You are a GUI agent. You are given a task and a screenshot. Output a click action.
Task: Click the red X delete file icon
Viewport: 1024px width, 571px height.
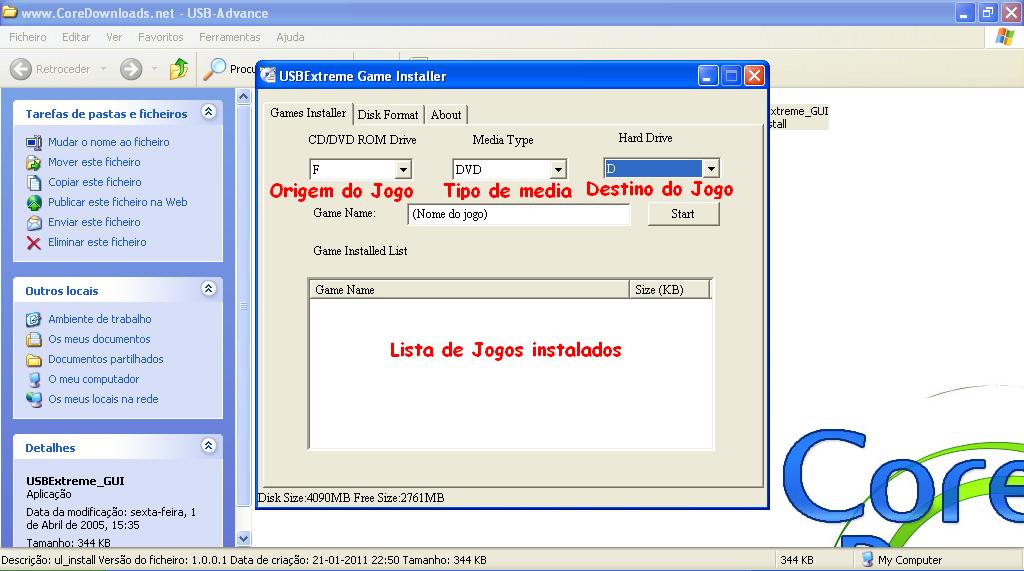coord(34,243)
